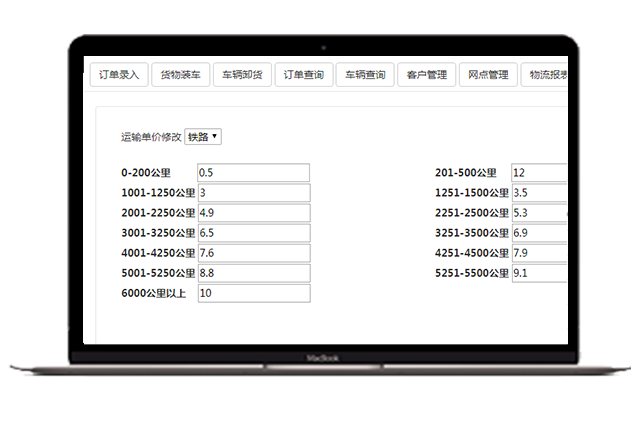Viewport: 640px width, 425px height.
Task: Open the 订单录入 tab
Action: coord(119,75)
